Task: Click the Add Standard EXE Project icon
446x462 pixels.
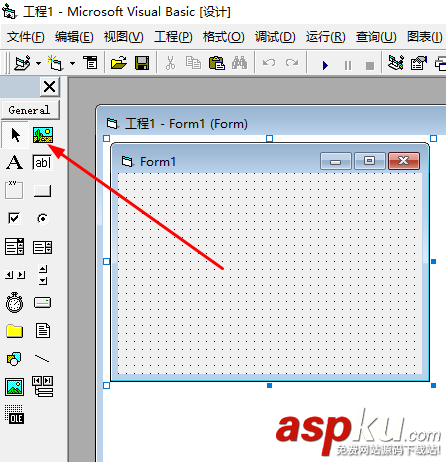Action: [x=22, y=63]
